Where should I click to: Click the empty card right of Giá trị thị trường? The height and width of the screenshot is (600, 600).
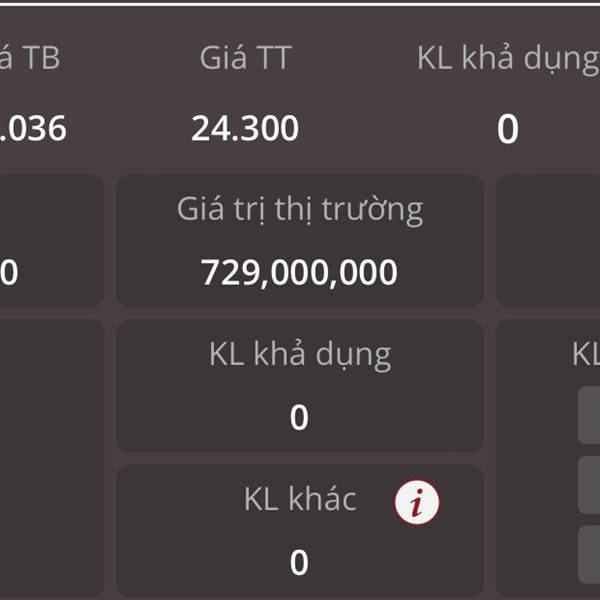[548, 241]
